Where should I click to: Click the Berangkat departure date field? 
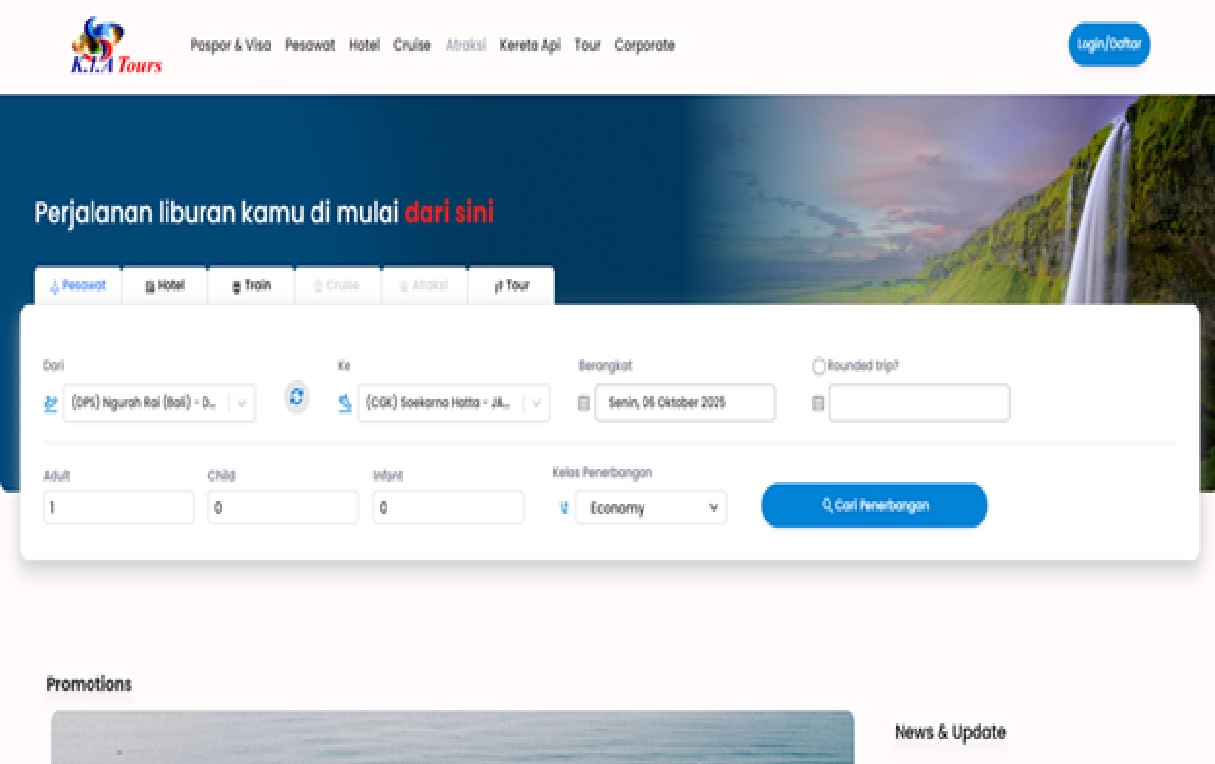tap(685, 403)
